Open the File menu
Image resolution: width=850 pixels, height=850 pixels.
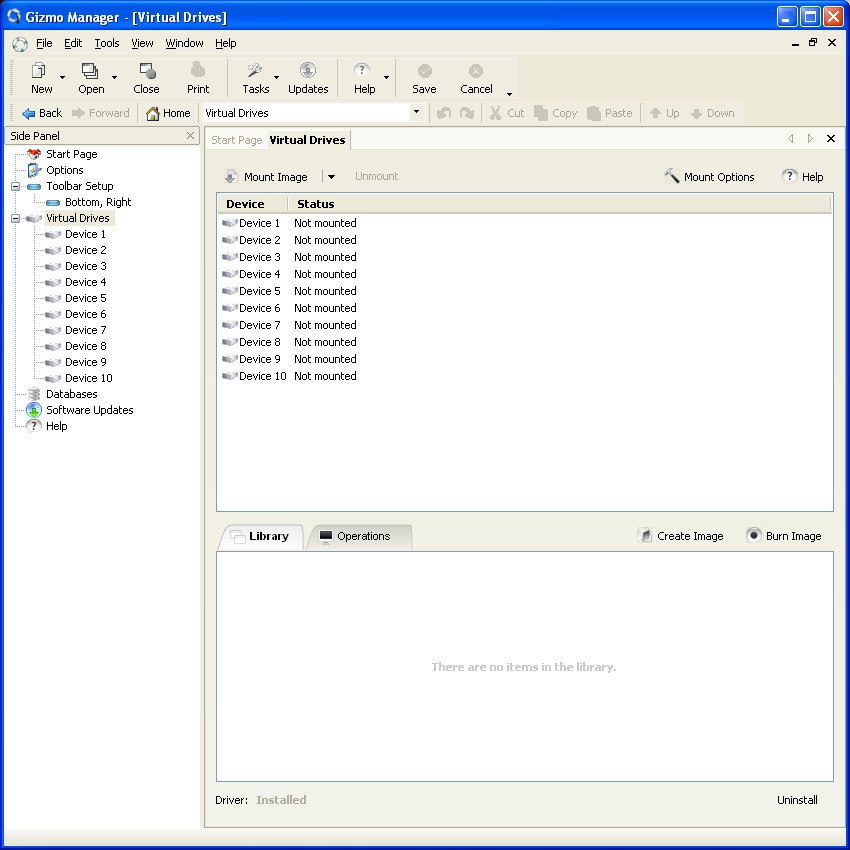[x=44, y=43]
